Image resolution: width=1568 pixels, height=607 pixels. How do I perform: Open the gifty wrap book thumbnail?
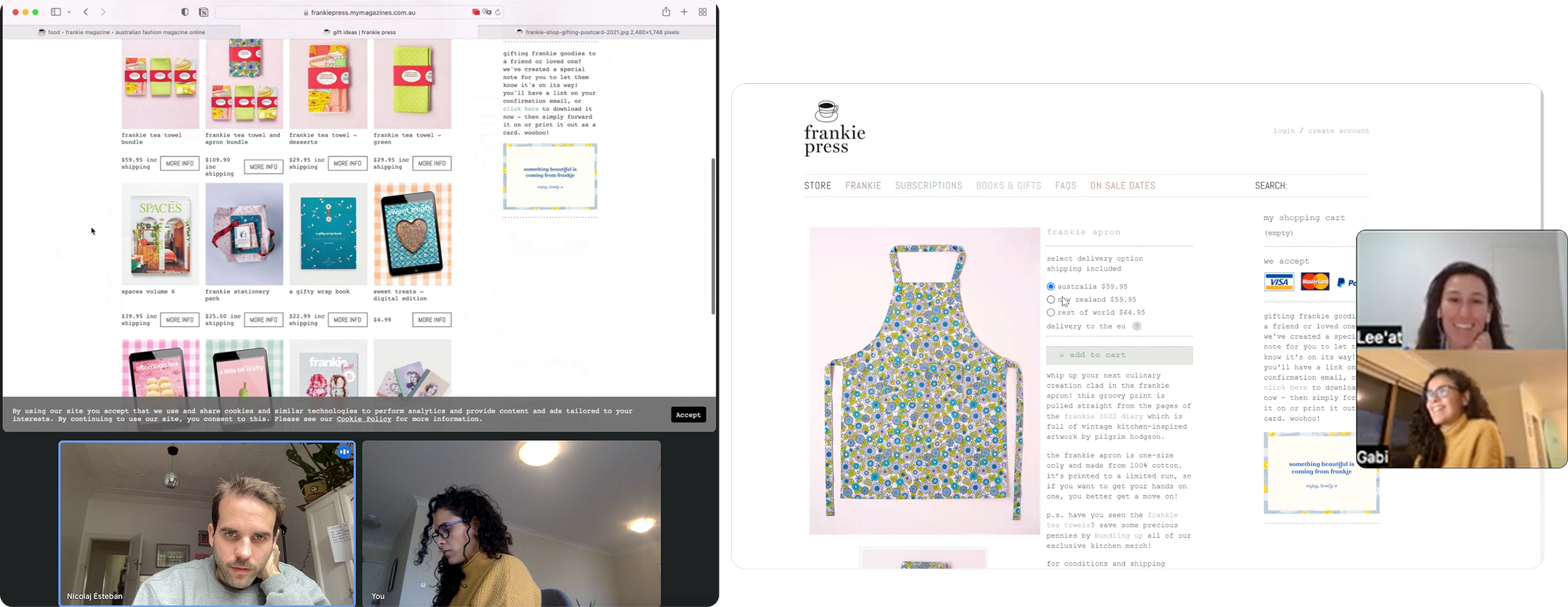pos(329,235)
